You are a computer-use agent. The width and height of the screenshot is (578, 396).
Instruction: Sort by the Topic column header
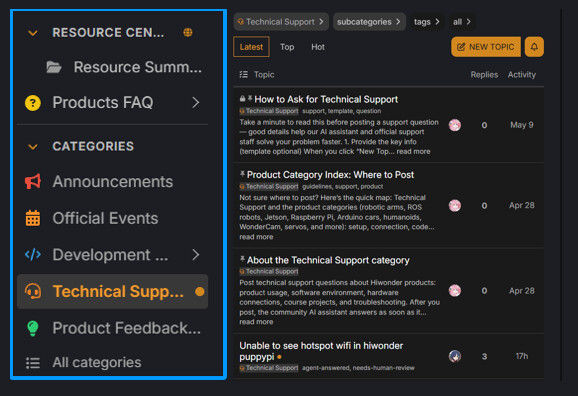click(264, 75)
